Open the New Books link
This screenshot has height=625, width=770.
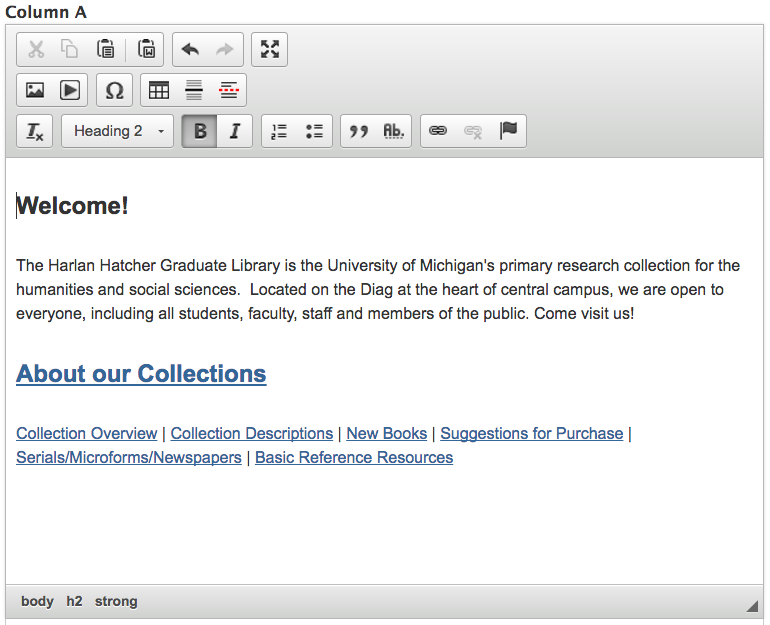[x=386, y=434]
